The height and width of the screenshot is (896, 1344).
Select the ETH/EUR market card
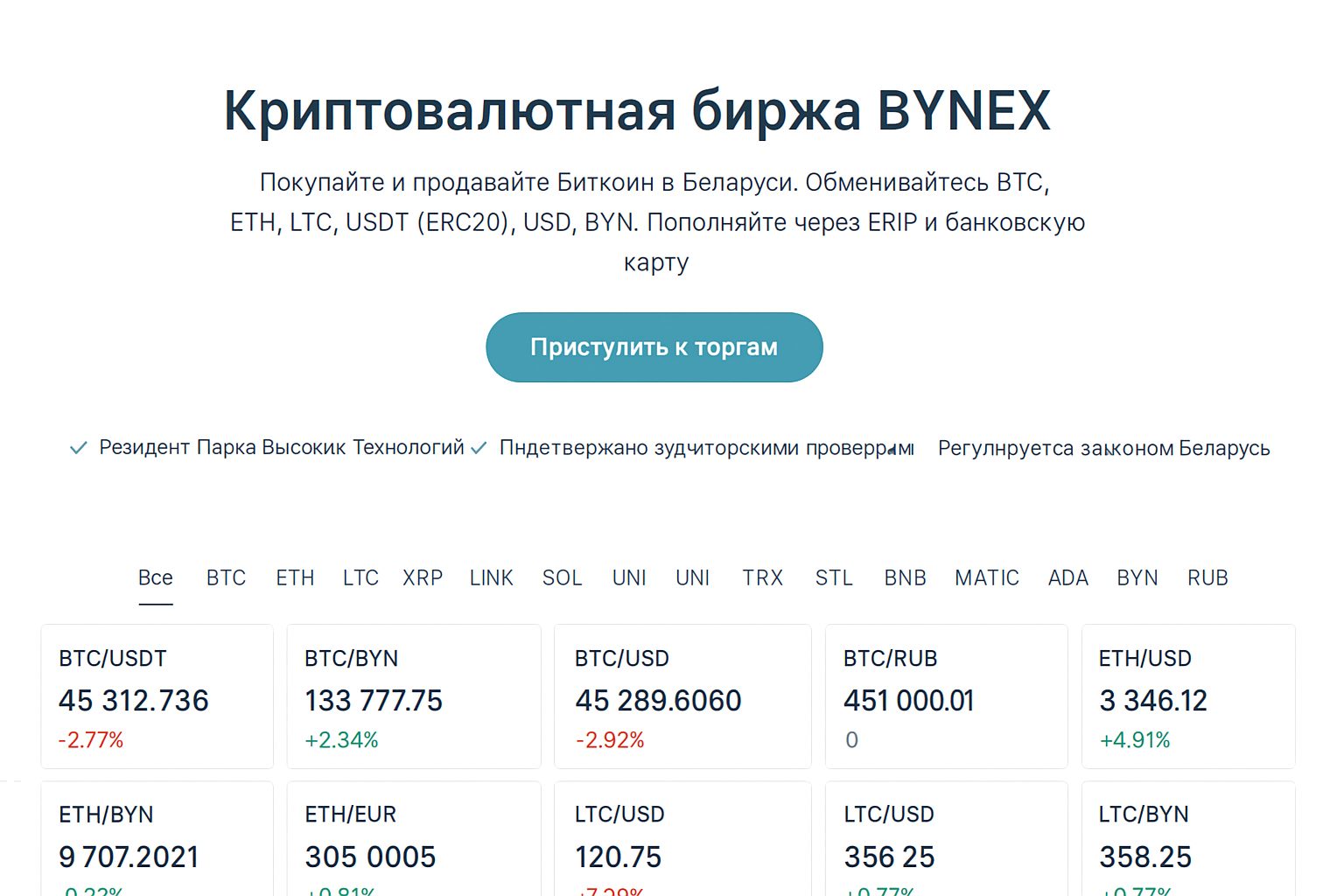[413, 844]
